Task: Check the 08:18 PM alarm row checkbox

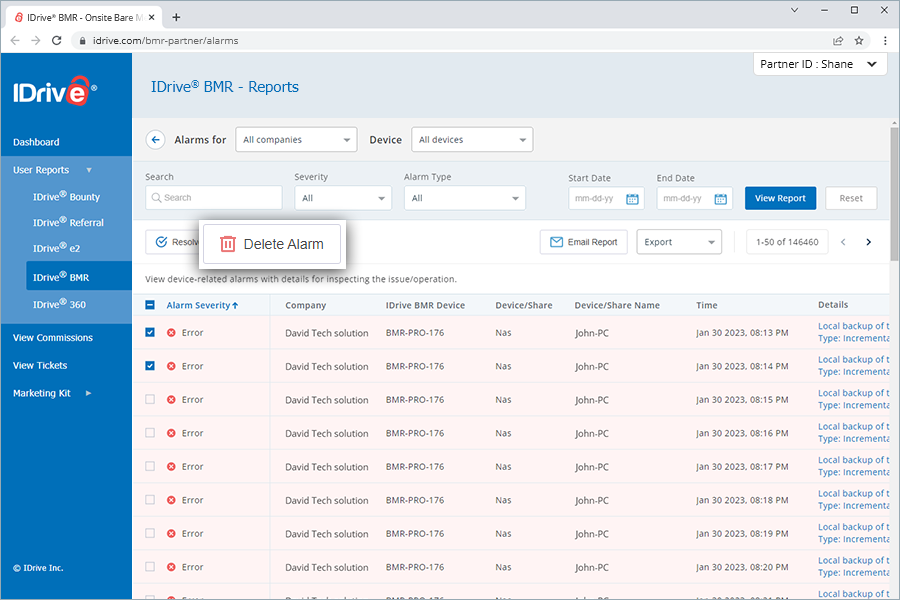Action: pyautogui.click(x=150, y=500)
